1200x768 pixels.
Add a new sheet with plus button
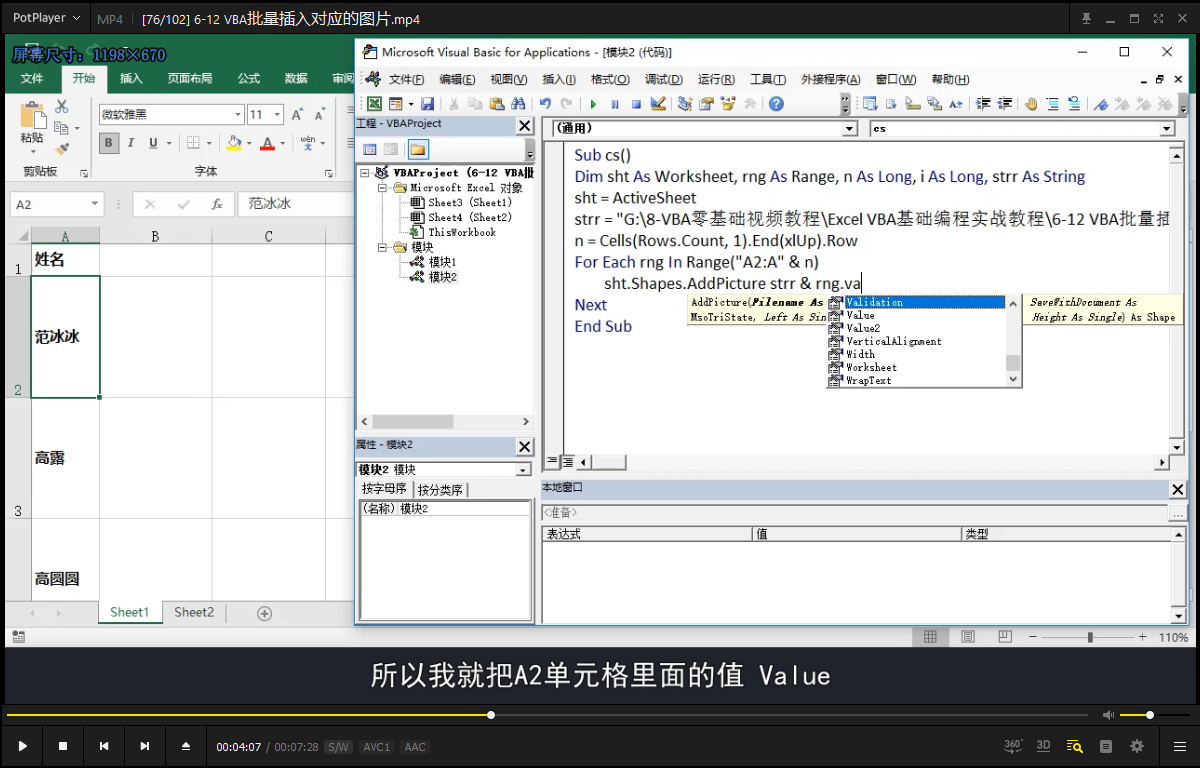(265, 613)
